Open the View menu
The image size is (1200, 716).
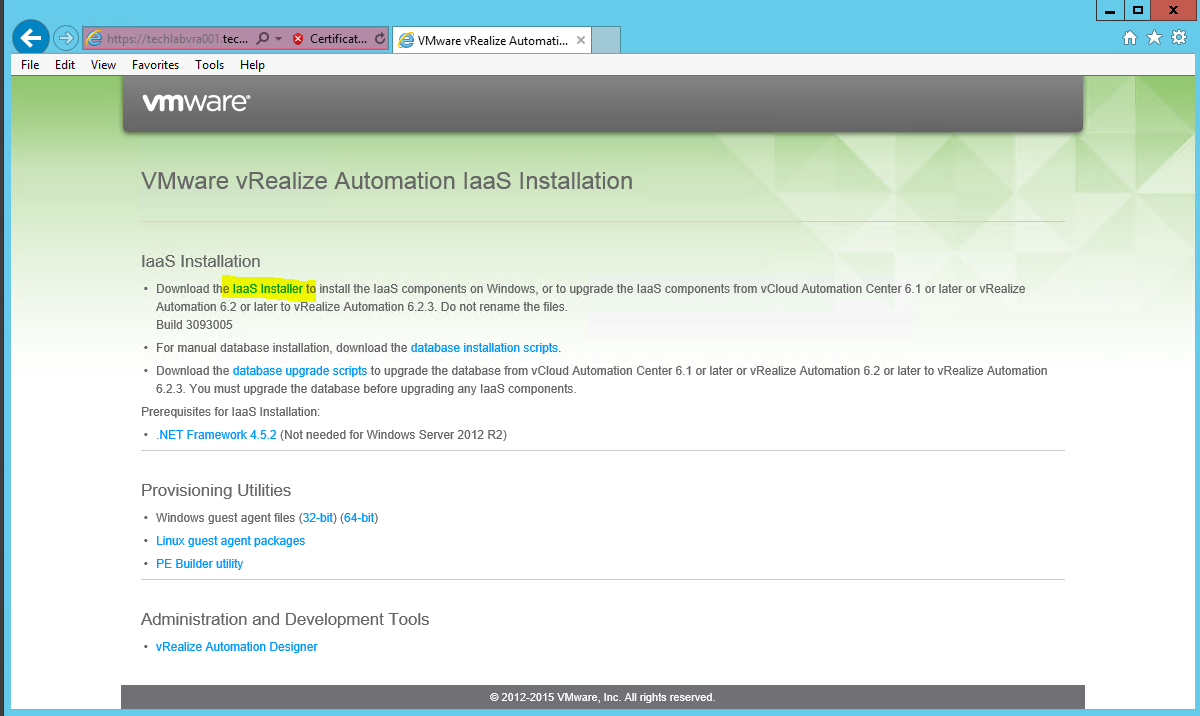[x=104, y=65]
